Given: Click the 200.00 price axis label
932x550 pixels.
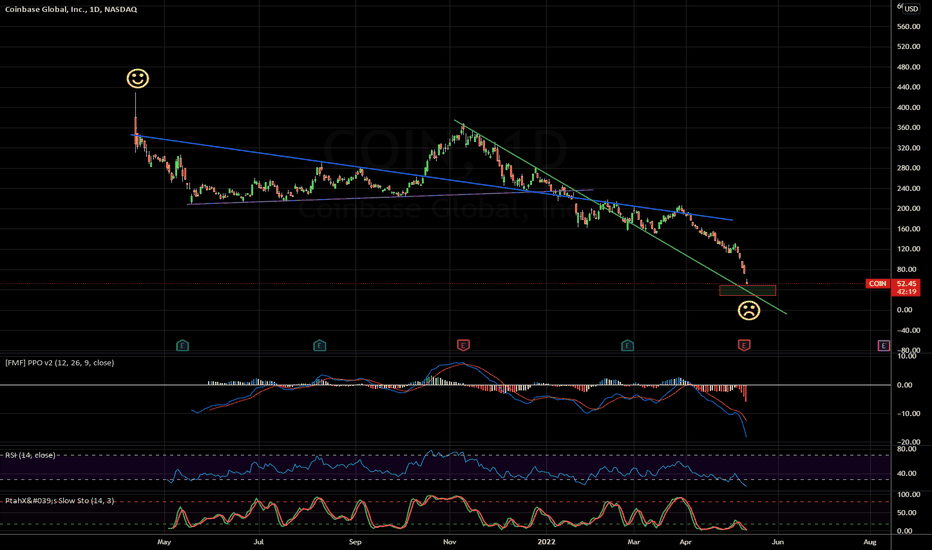Looking at the screenshot, I should pos(908,209).
